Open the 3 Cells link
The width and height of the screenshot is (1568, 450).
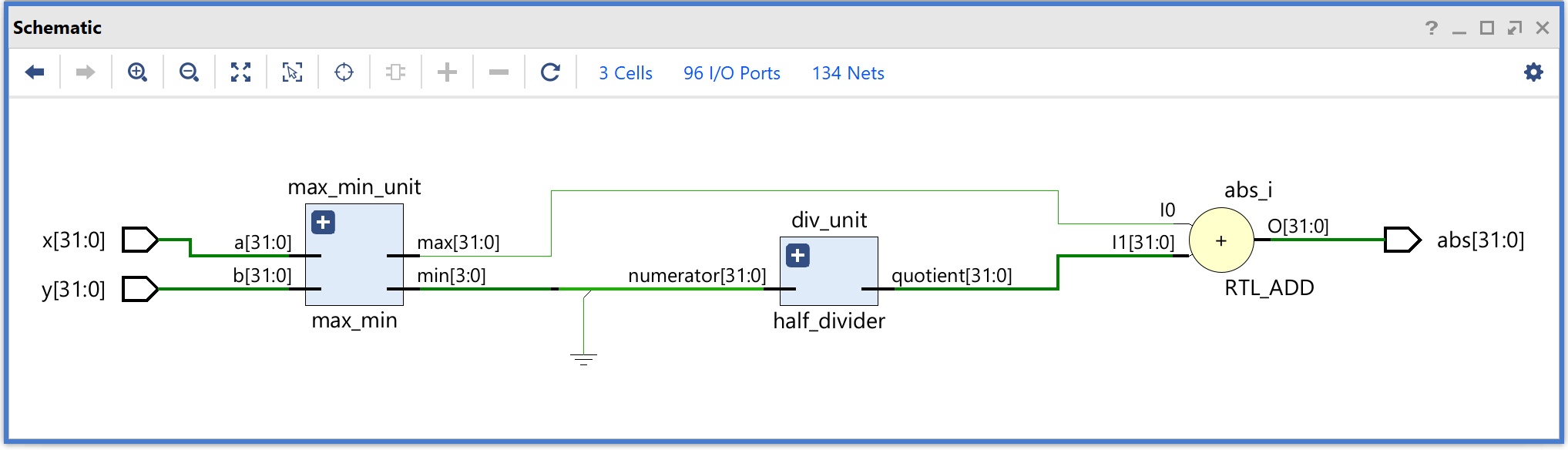(625, 73)
